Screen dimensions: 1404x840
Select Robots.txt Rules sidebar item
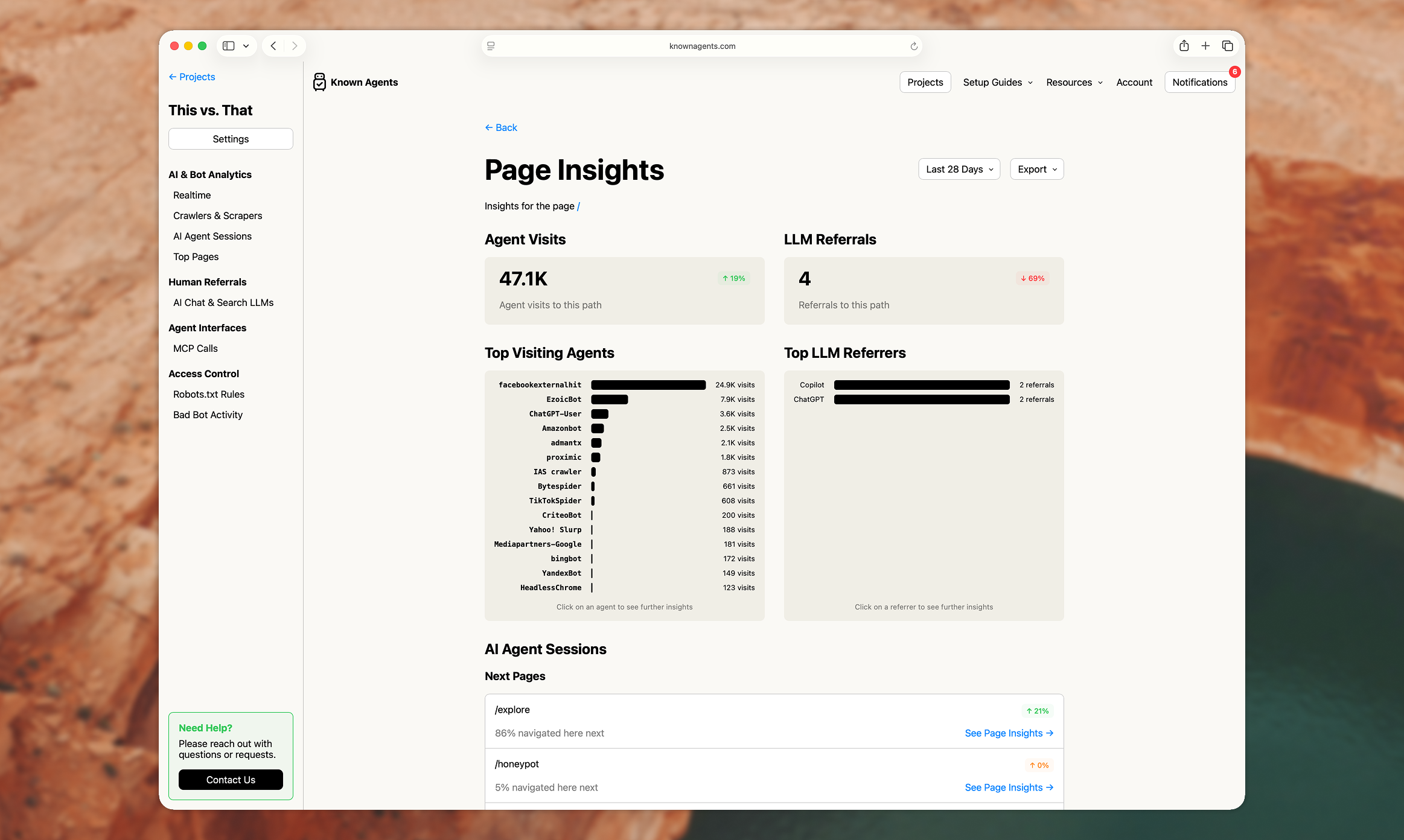208,394
